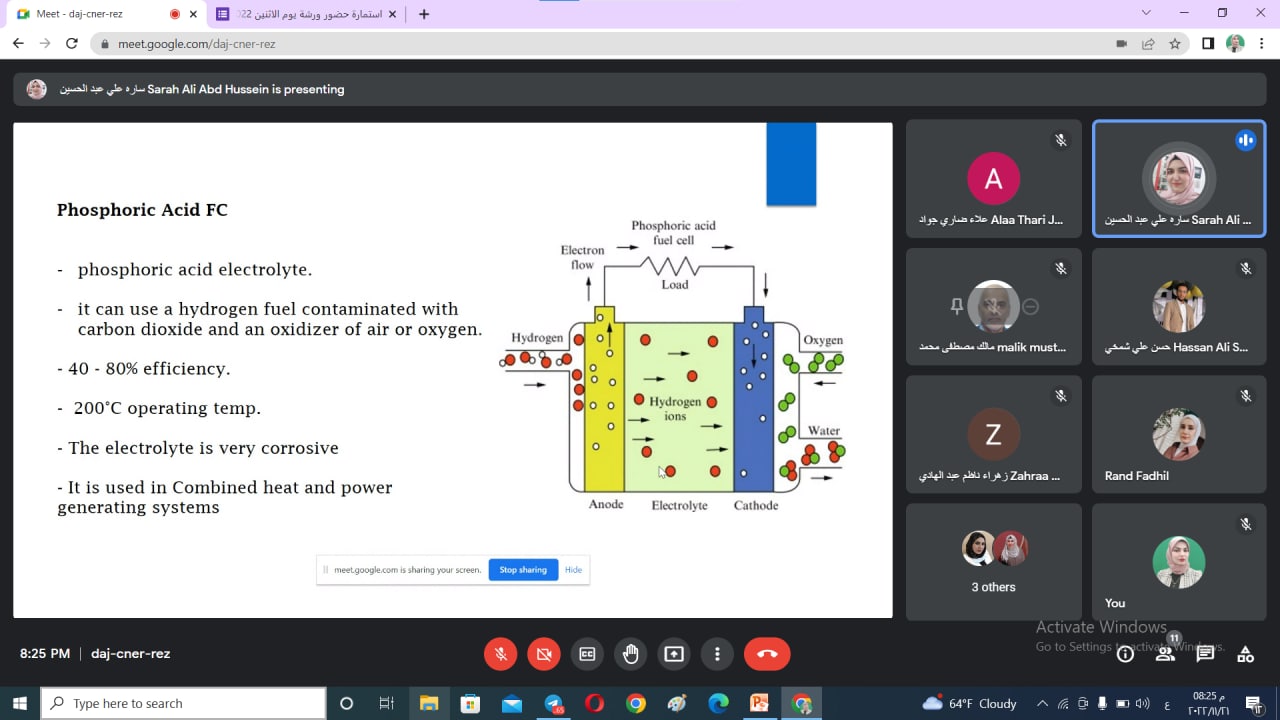Switch to the Arabic attendance form tab
This screenshot has height=720, width=1280.
point(305,14)
